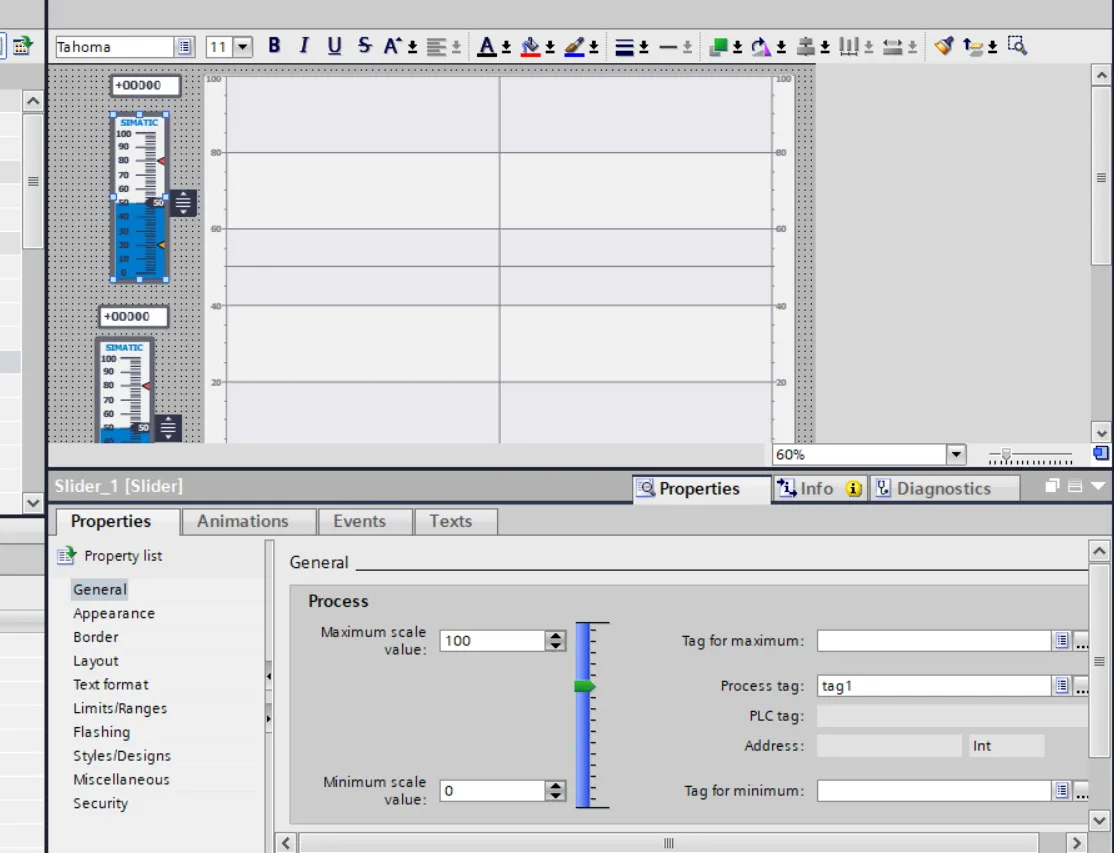1114x853 pixels.
Task: Open the Events tab
Action: [363, 521]
